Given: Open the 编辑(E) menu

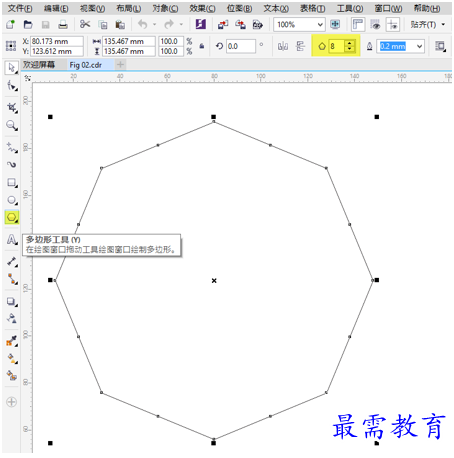Looking at the screenshot, I should coord(56,8).
